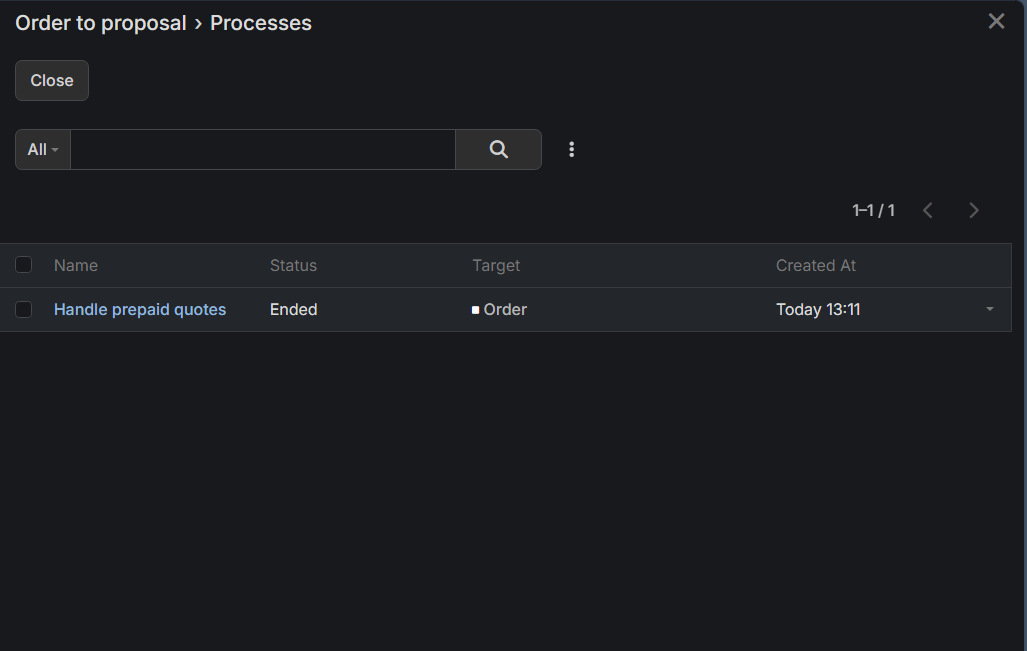Click the Target column header

click(x=496, y=265)
